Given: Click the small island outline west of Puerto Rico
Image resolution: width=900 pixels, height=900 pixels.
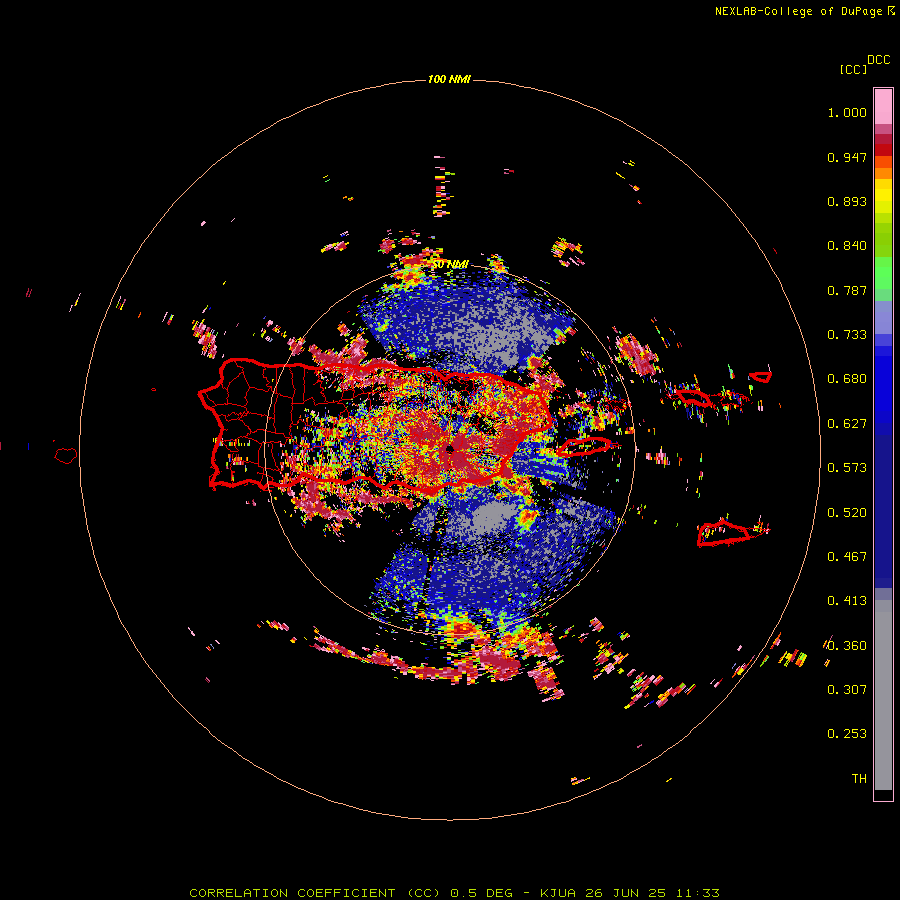Looking at the screenshot, I should click(x=66, y=456).
